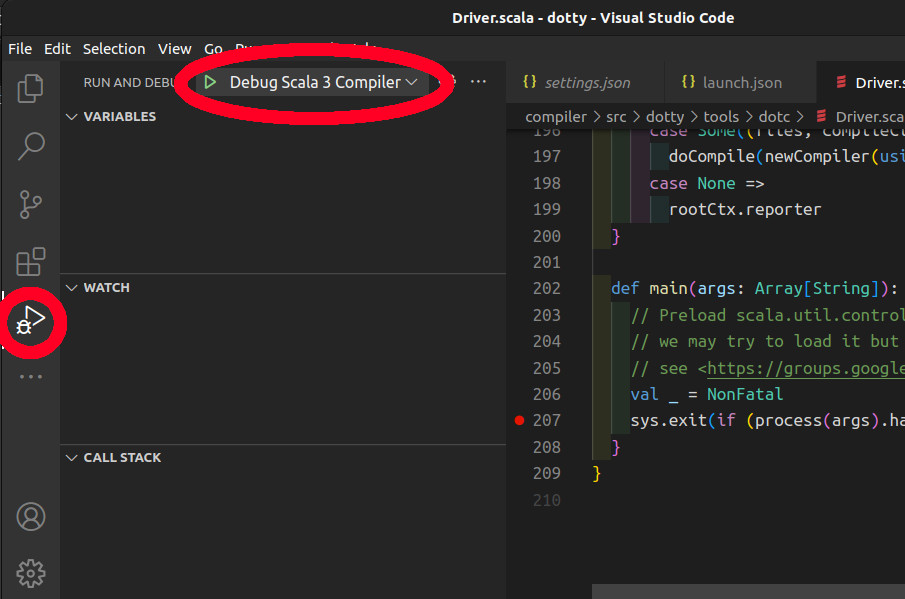Toggle the breakpoint on line 207

[519, 420]
